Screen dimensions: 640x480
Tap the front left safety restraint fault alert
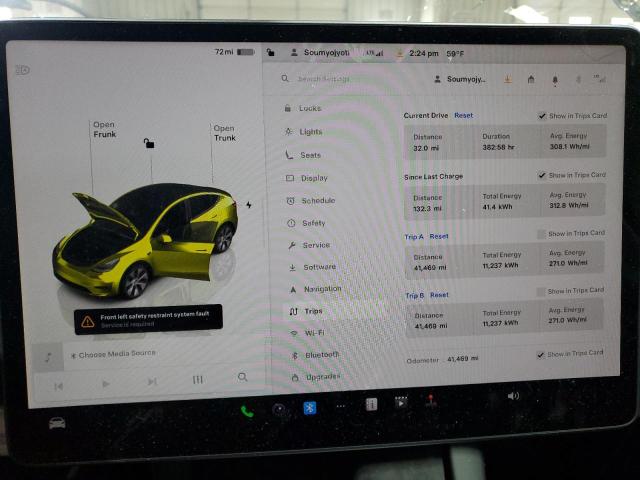pyautogui.click(x=148, y=320)
